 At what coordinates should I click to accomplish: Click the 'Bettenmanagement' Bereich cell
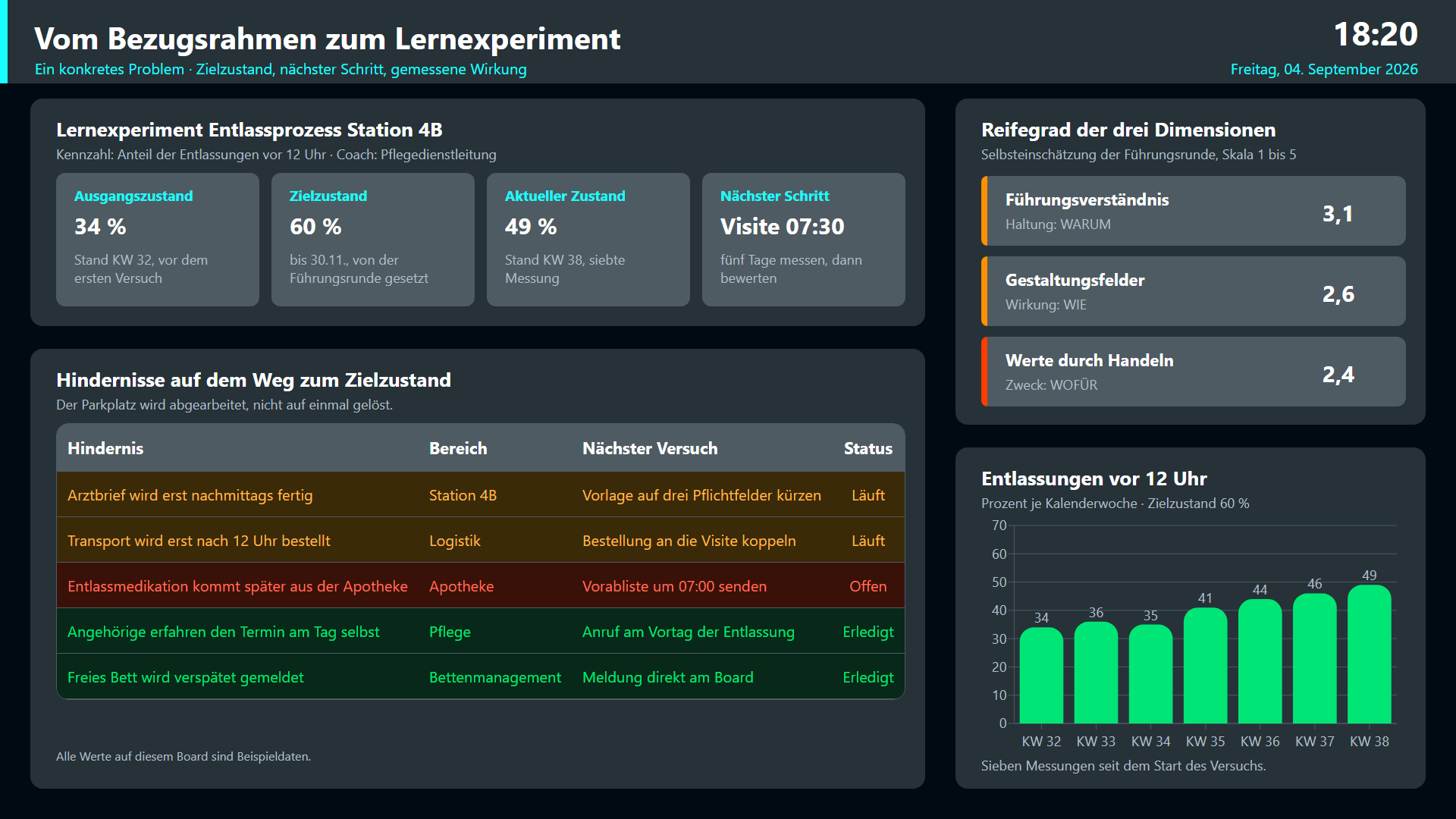tap(495, 677)
